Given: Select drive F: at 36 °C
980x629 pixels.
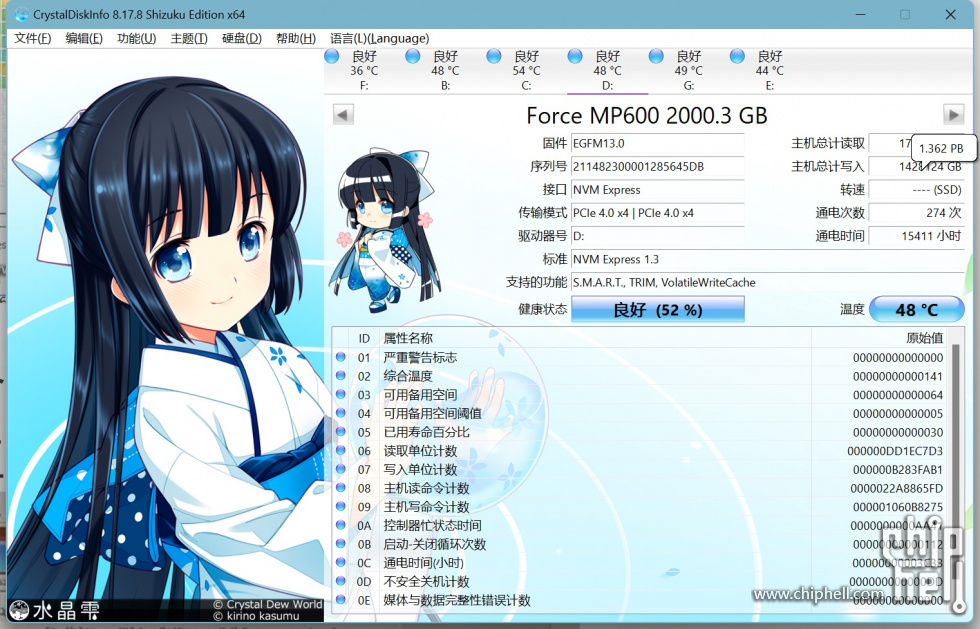Looking at the screenshot, I should pos(364,71).
